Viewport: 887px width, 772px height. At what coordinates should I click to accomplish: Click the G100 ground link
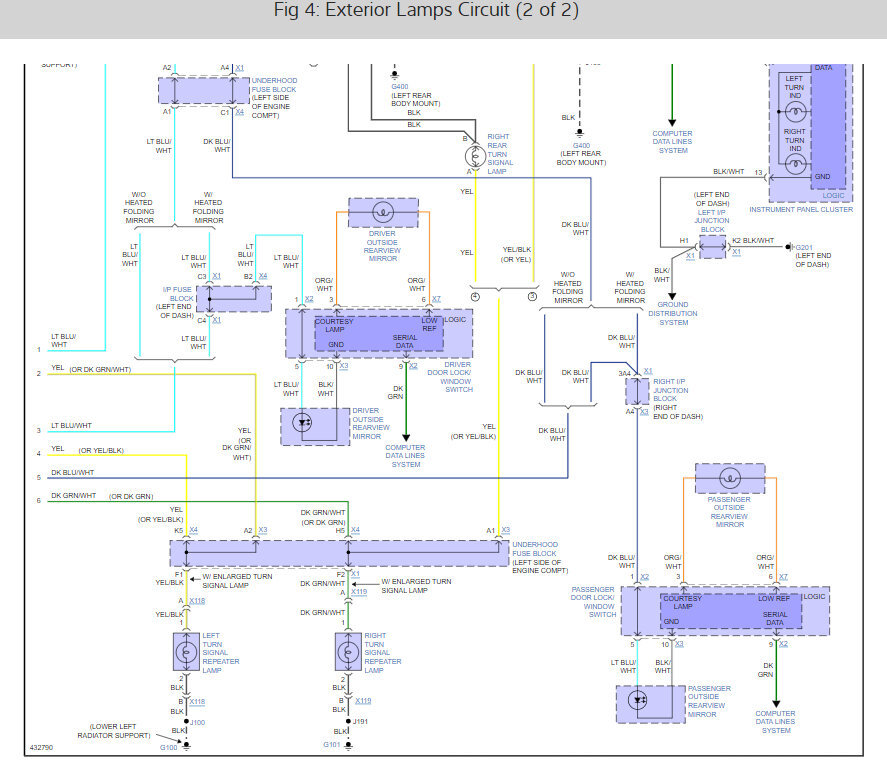pos(169,747)
